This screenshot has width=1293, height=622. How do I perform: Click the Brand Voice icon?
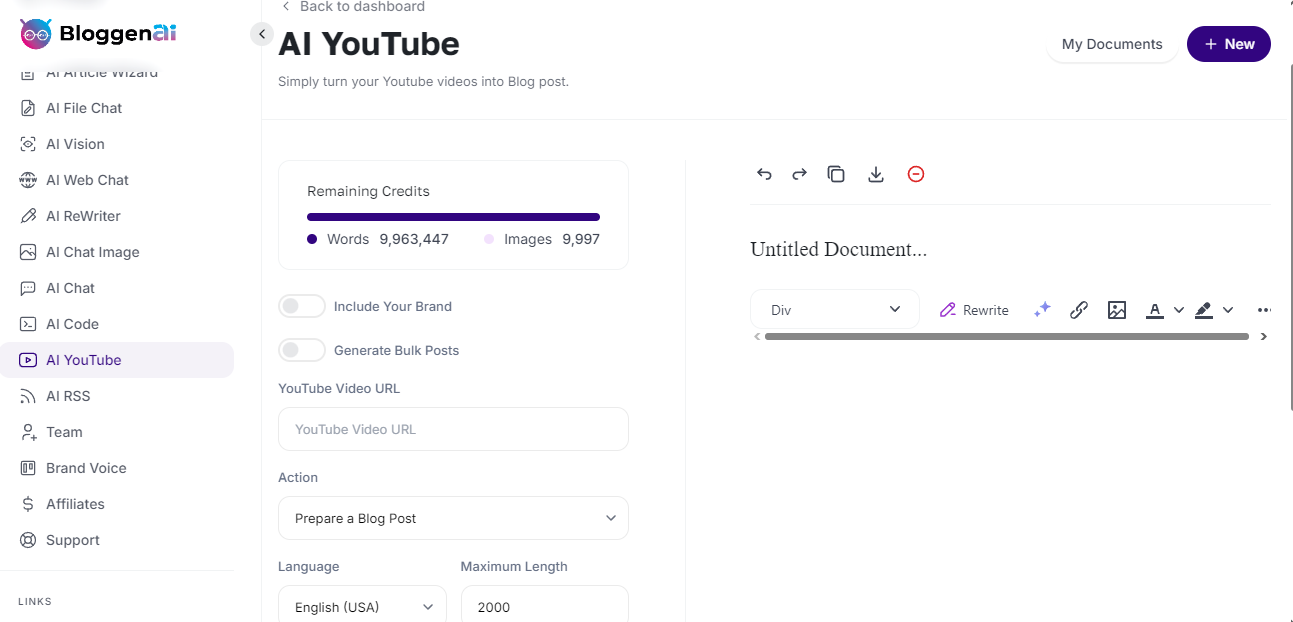[28, 468]
